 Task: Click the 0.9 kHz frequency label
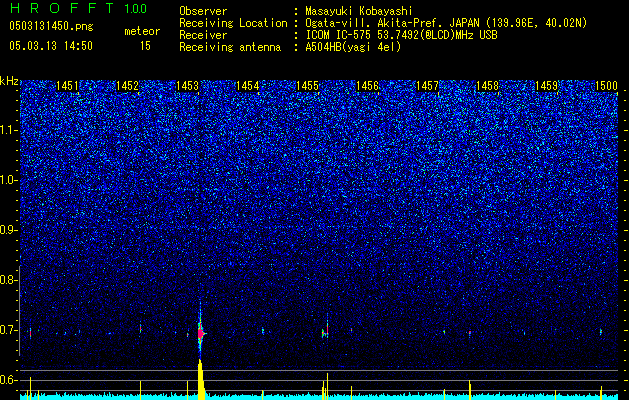click(8, 230)
